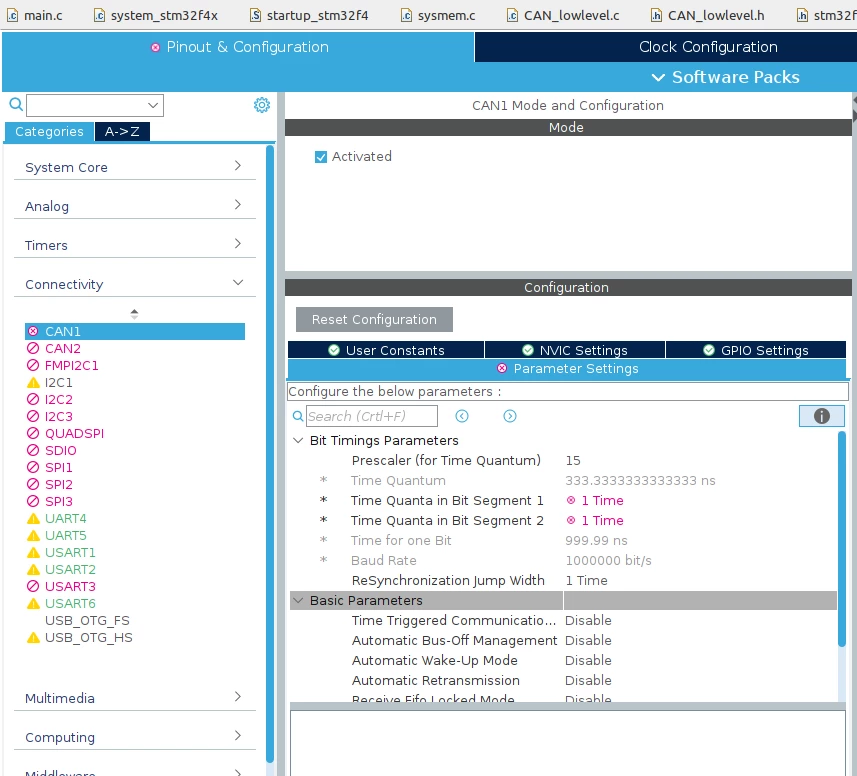Click the warning icon beside I2C1
Viewport: 857px width, 776px height.
point(33,383)
